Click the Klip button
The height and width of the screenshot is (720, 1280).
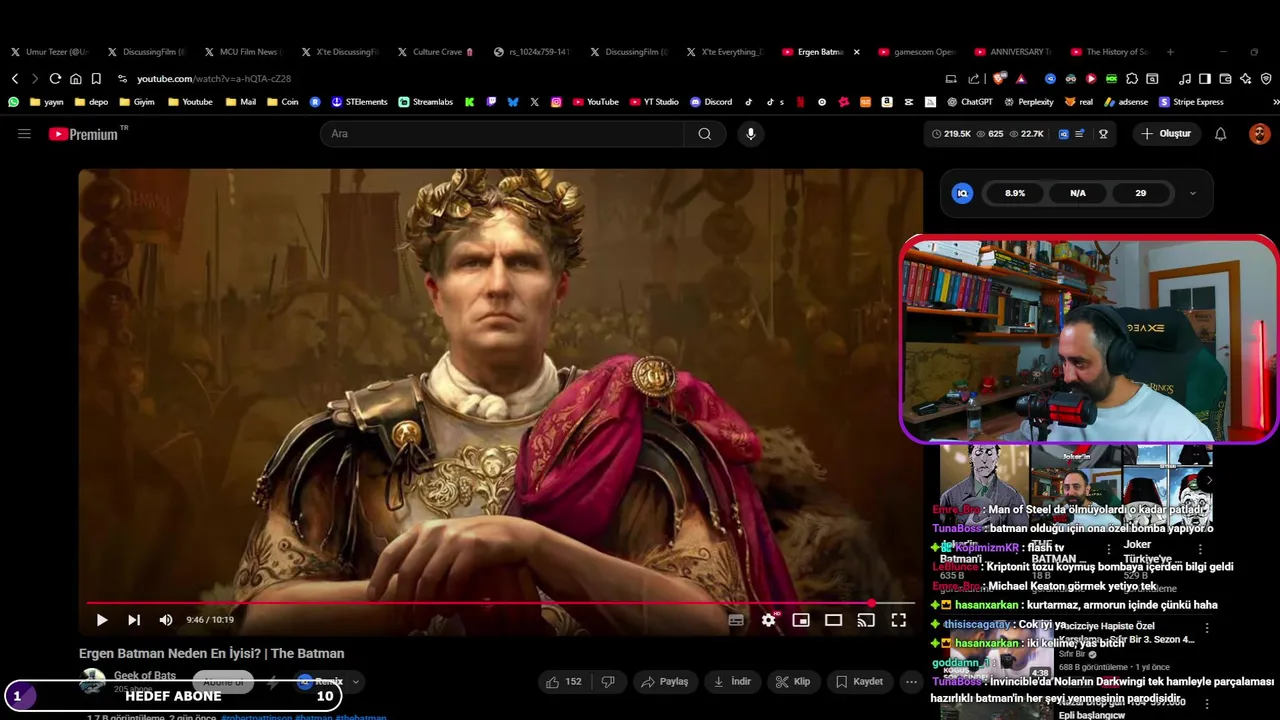(793, 682)
